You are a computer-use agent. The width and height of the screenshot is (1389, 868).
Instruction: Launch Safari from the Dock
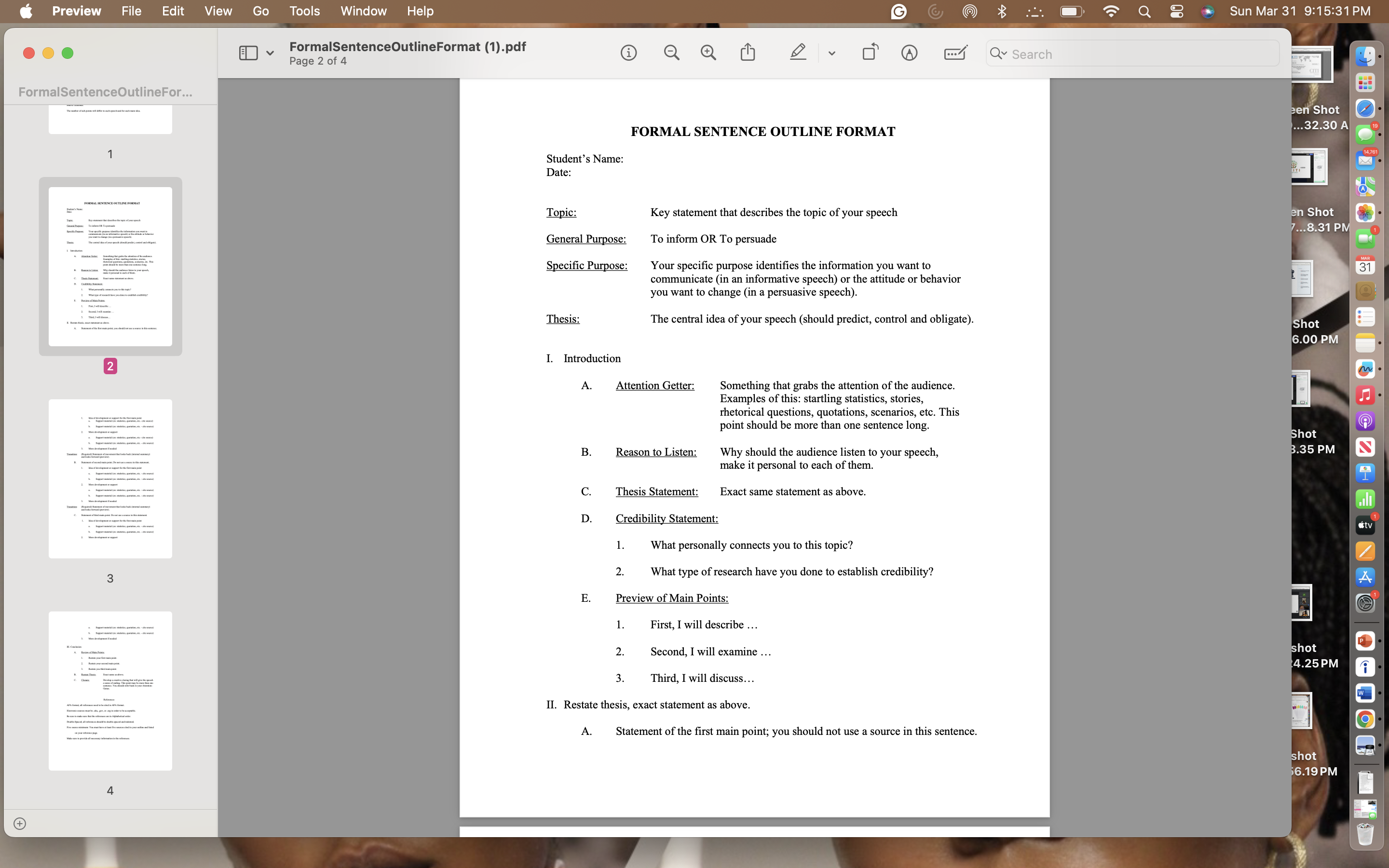click(1365, 108)
